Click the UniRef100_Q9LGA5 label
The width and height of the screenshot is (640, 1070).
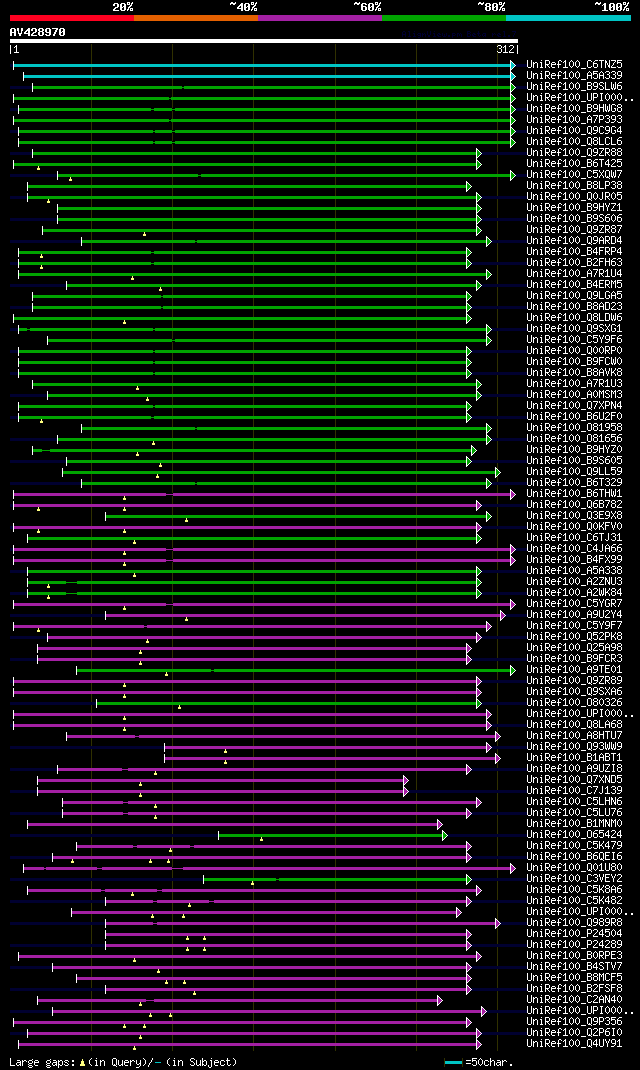(574, 295)
